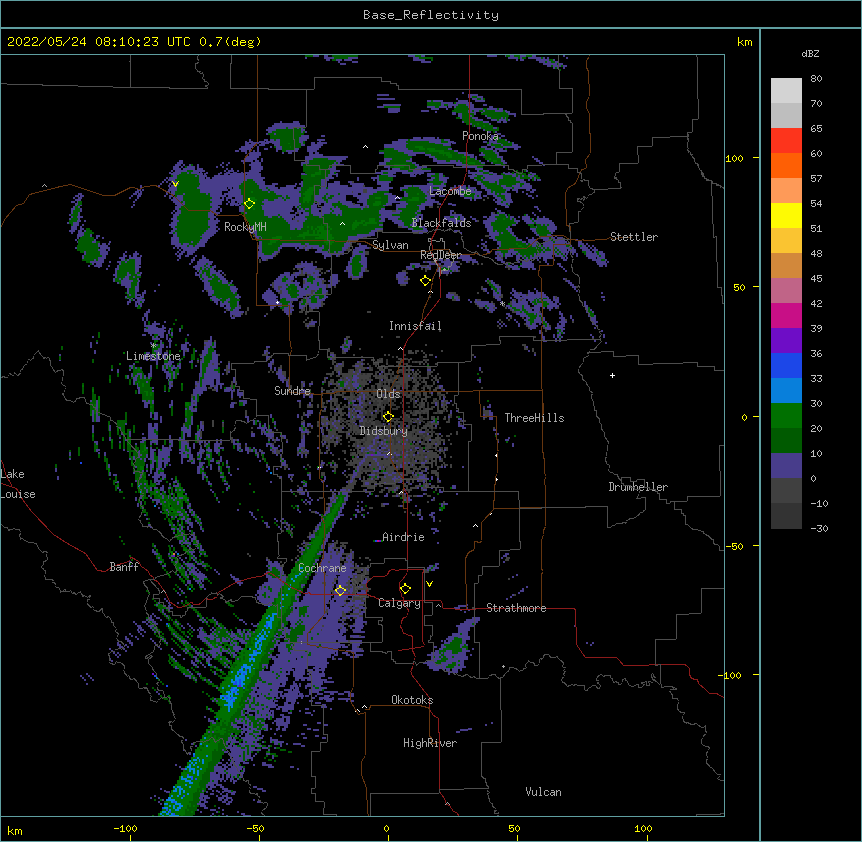862x842 pixels.
Task: Click the Innisfail city label
Action: pos(415,326)
